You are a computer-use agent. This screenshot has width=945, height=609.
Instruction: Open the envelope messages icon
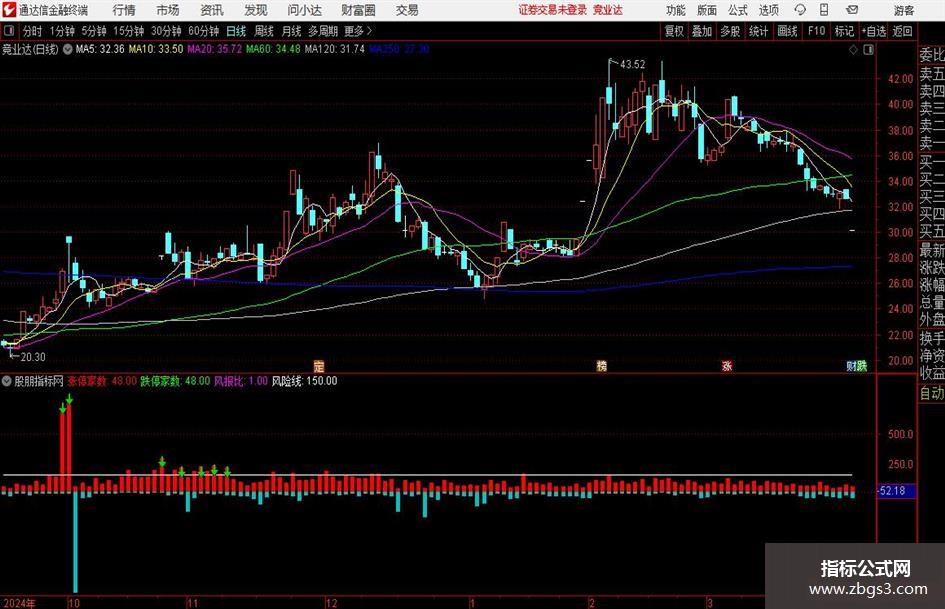click(852, 10)
